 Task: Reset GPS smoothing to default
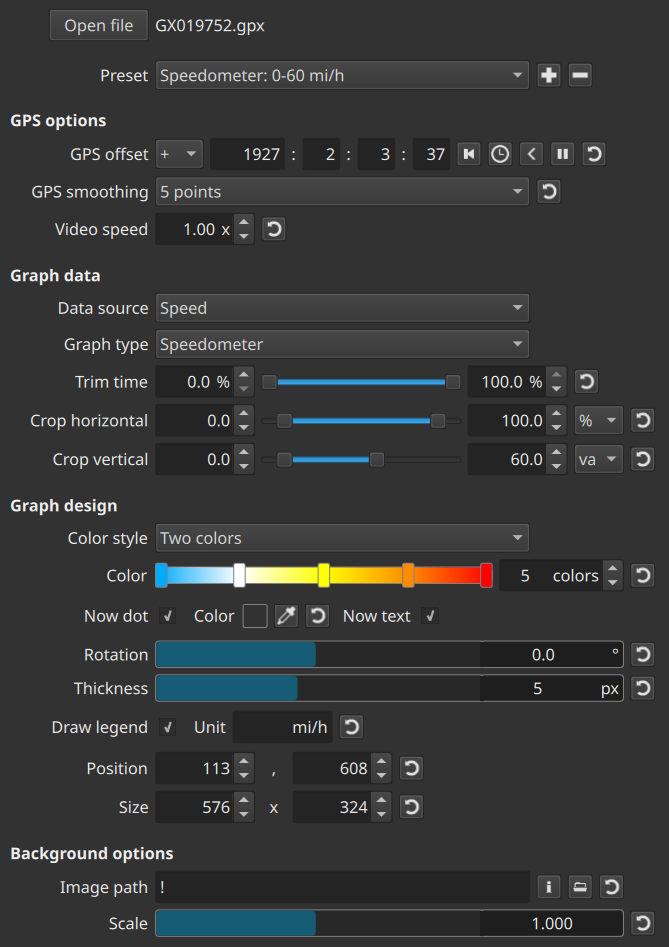point(548,191)
